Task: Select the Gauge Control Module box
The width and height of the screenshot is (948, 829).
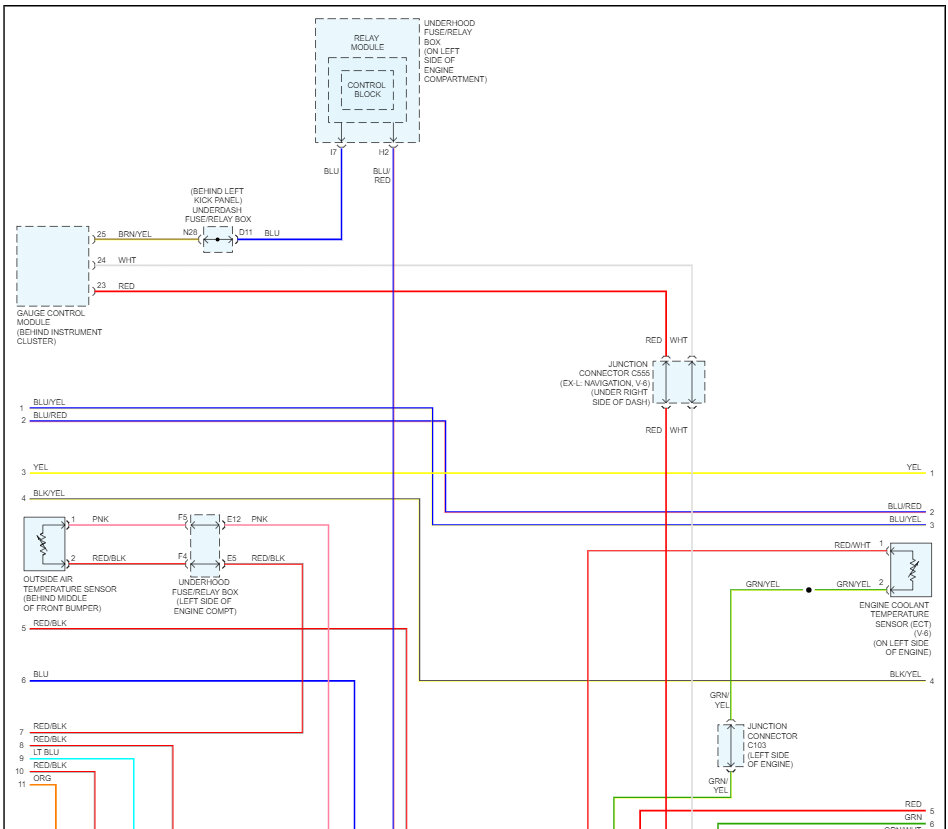Action: [53, 266]
